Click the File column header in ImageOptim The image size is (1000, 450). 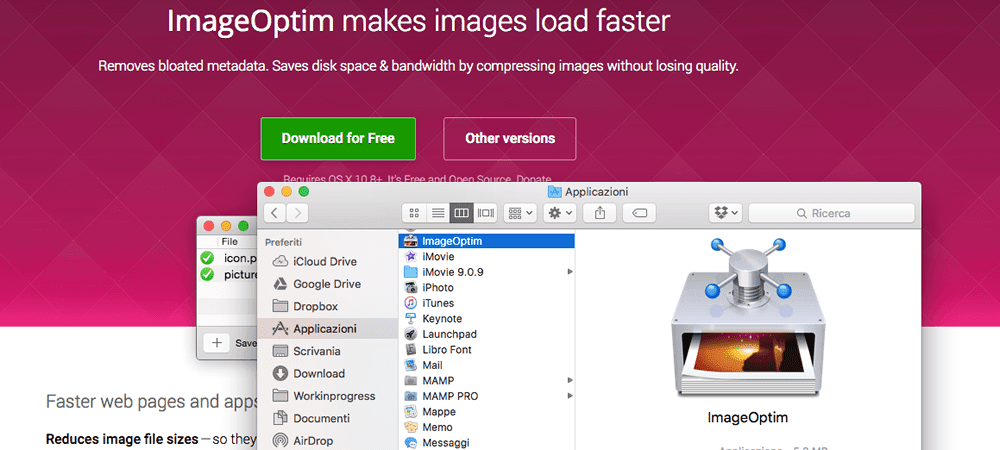230,242
